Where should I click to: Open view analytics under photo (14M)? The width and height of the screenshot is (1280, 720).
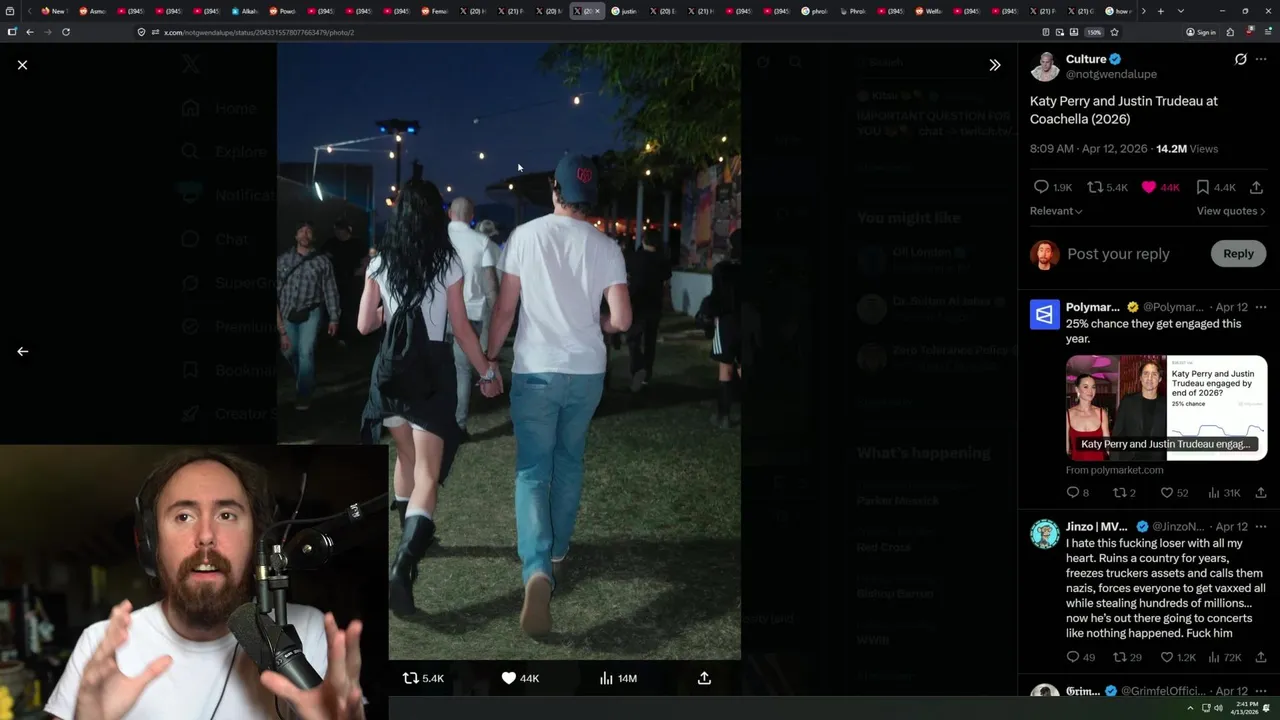coord(617,678)
